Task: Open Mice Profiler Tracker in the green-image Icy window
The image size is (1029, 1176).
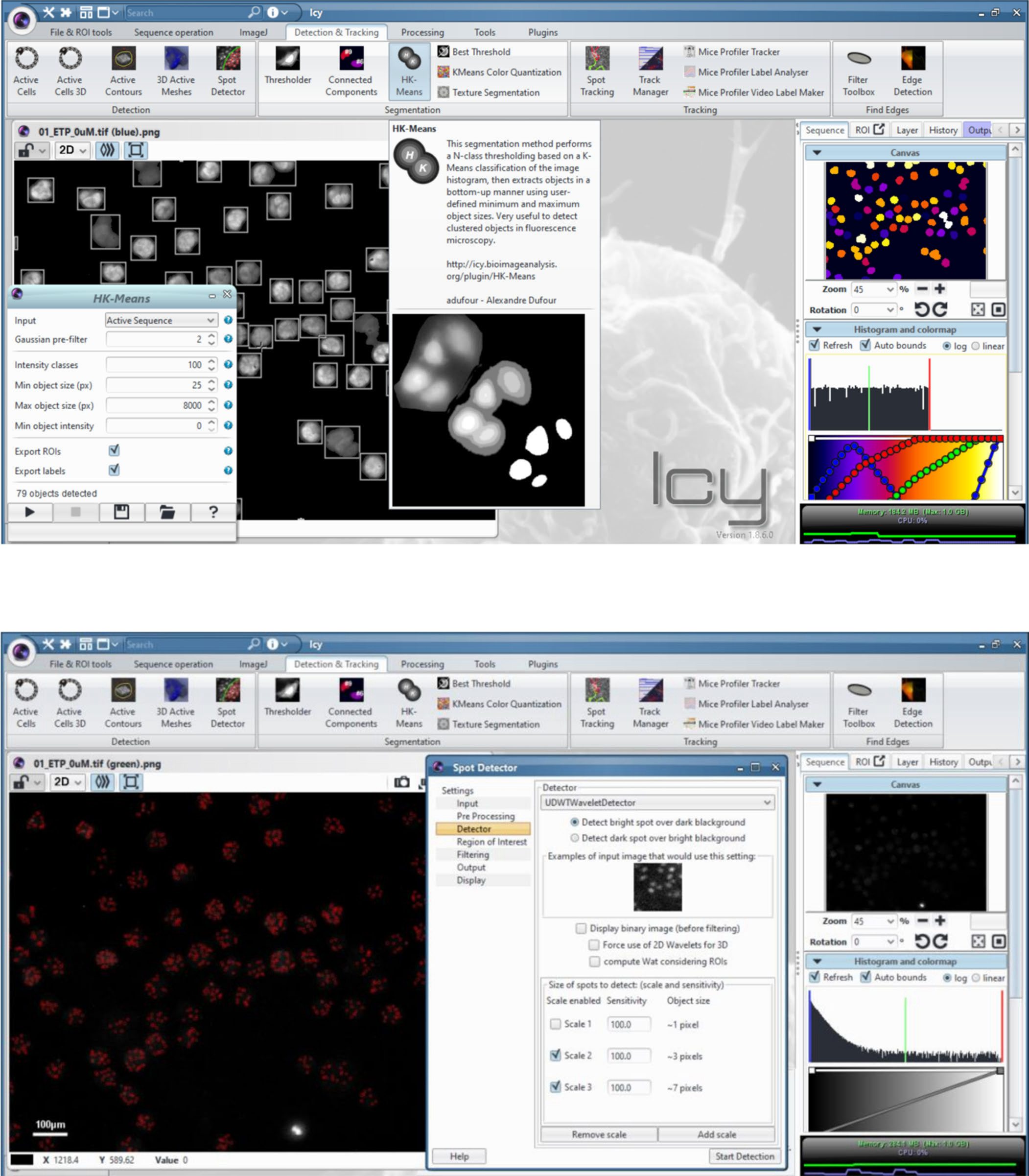Action: point(731,683)
